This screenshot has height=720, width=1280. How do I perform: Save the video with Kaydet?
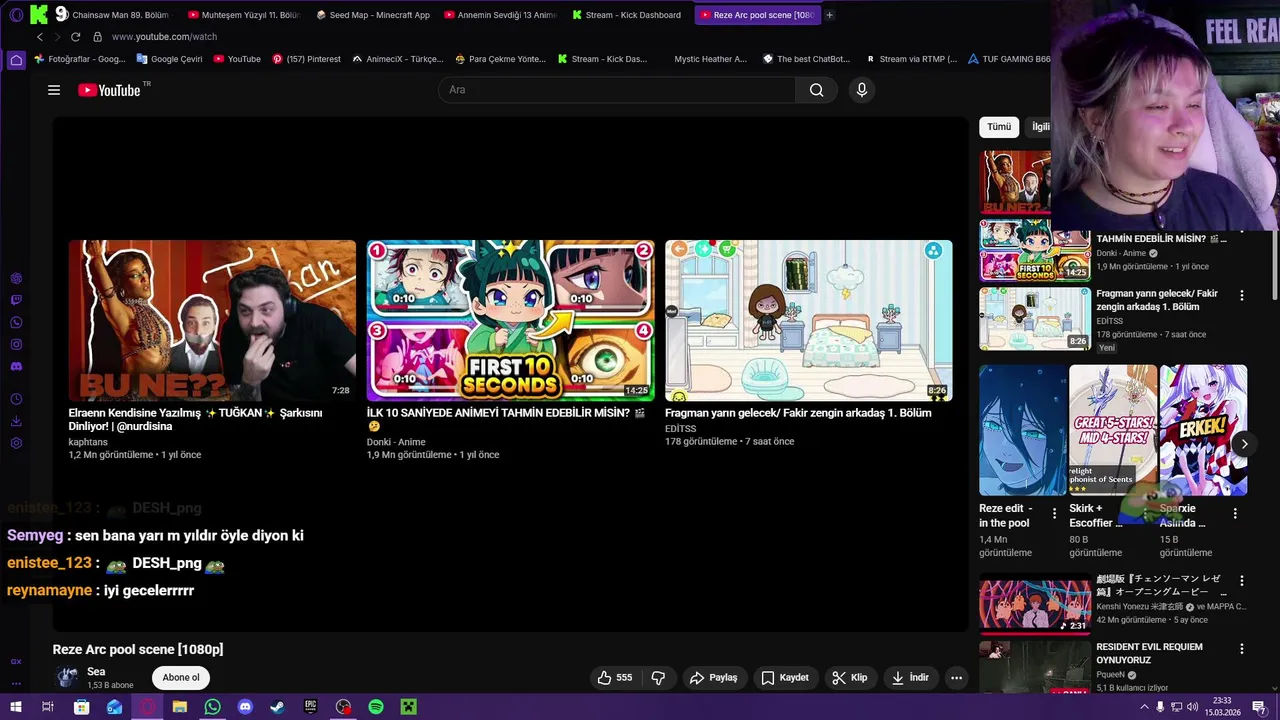pos(785,678)
